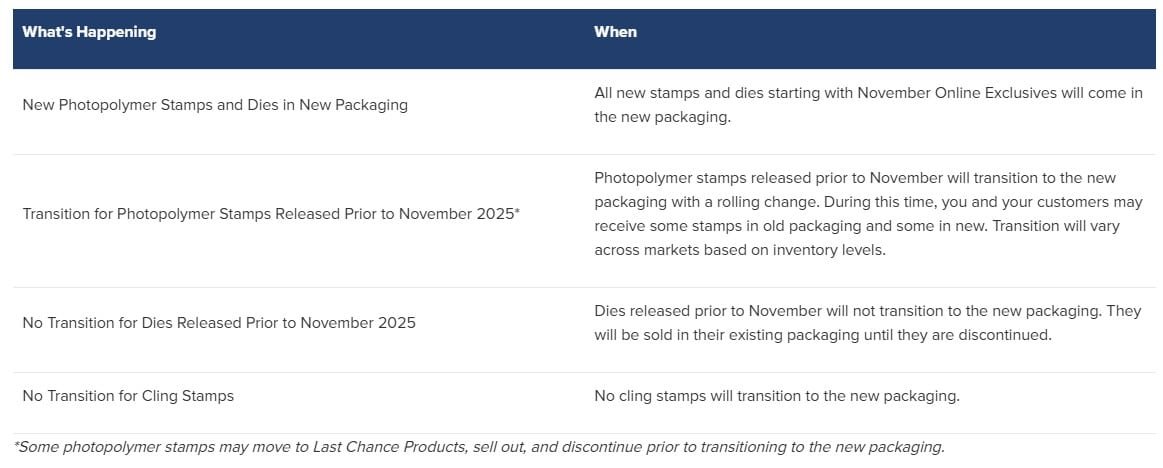Screen dimensions: 1163x468
Task: Select the "New Photopolymer Stamps and Dies in New Packaging" cell
Action: (x=215, y=105)
